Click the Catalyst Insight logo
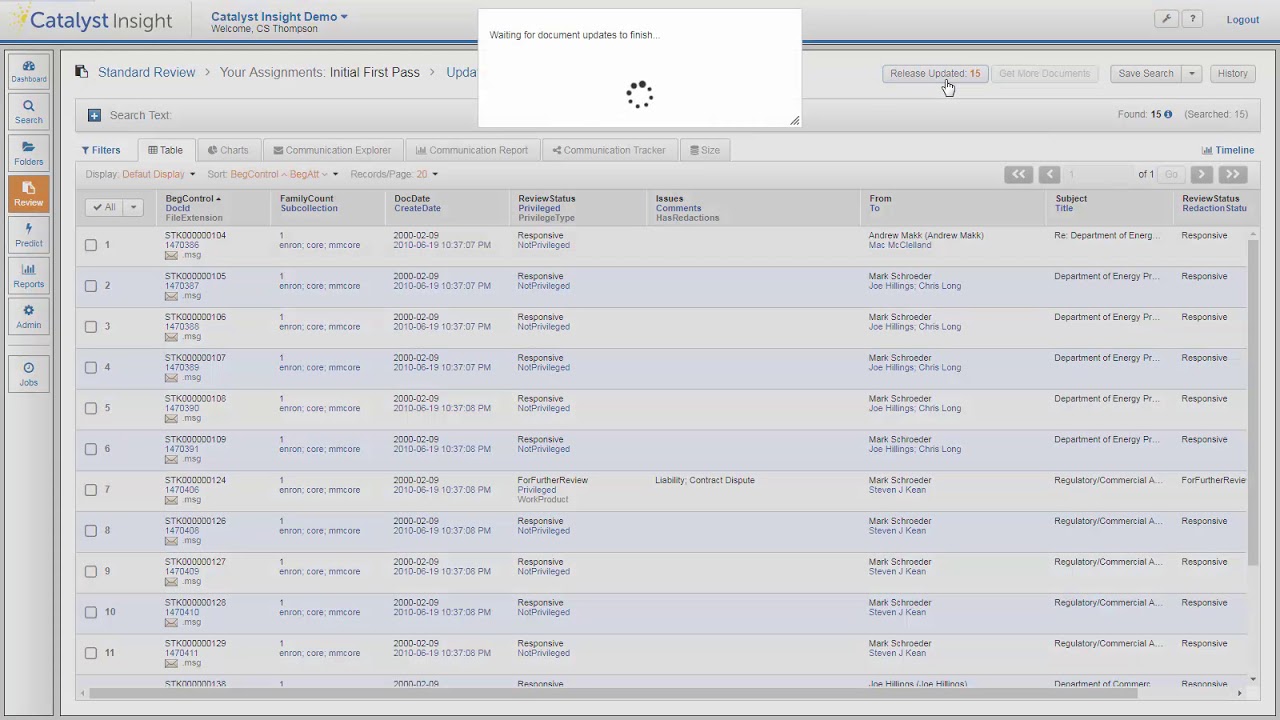The image size is (1280, 720). (x=92, y=19)
